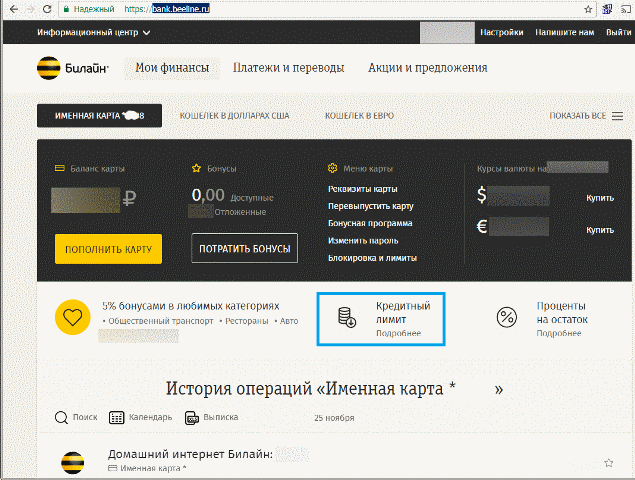Click the Проценты на остаток title
The image size is (635, 480).
coord(562,313)
